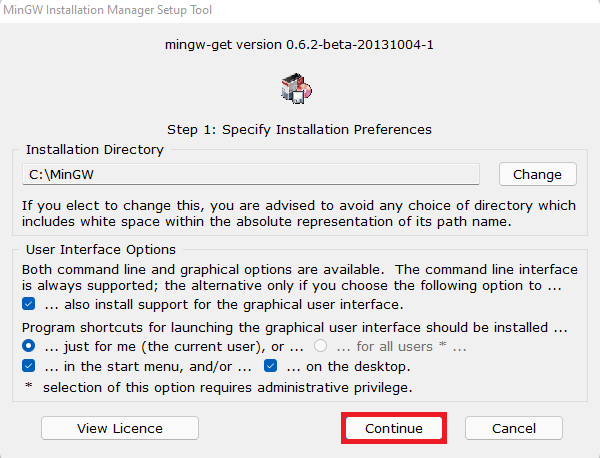Toggle the 'in the start menu' checkbox
The image size is (600, 458).
pyautogui.click(x=29, y=367)
